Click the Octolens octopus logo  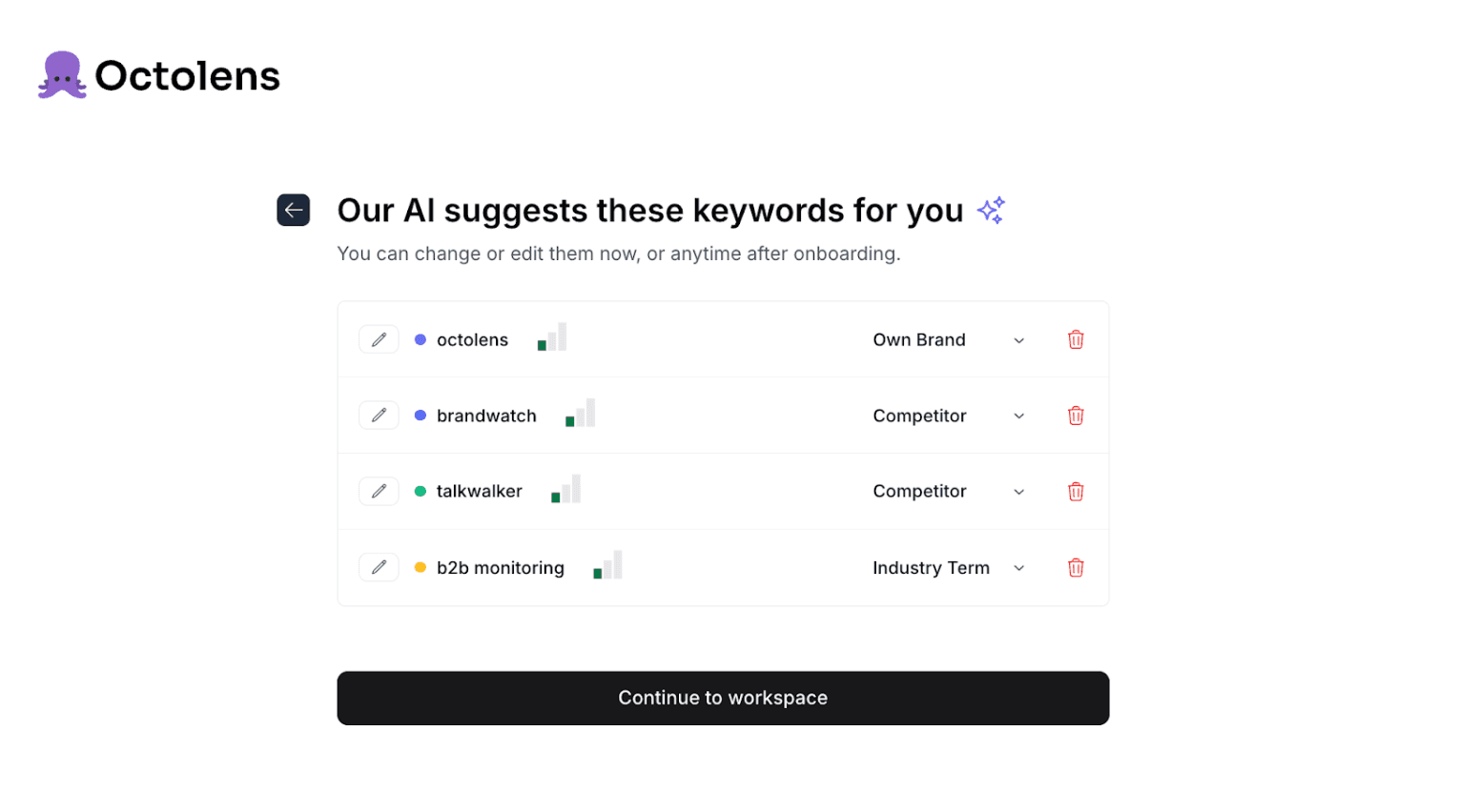61,74
